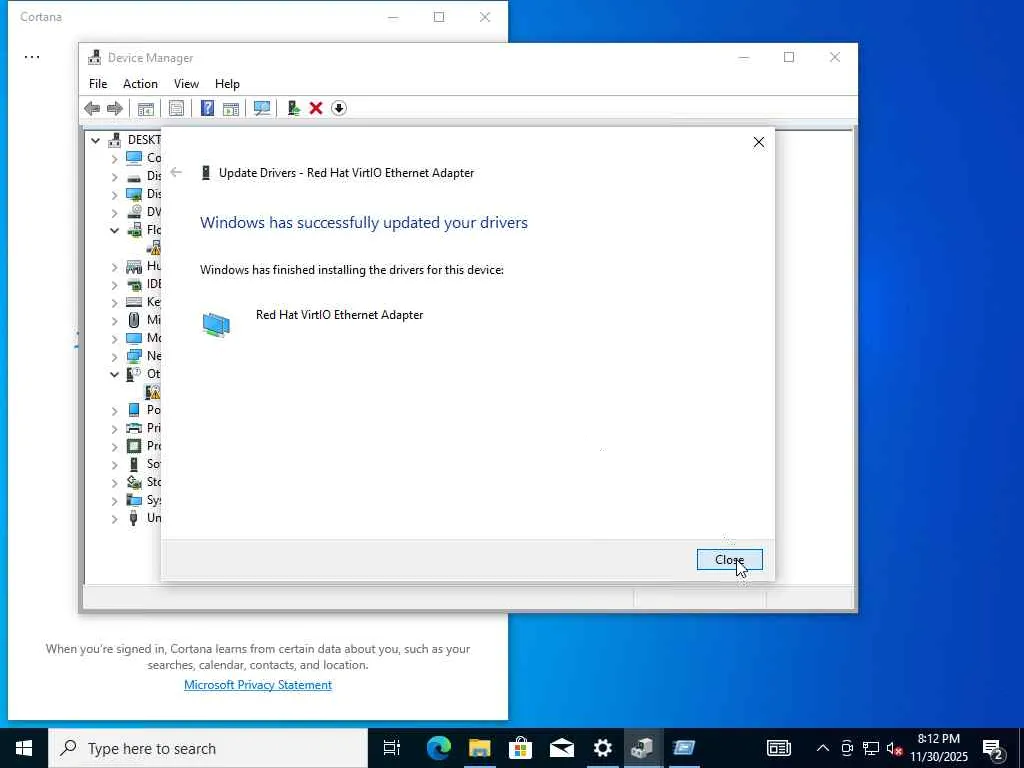Click the red X Uninstall device icon
Image resolution: width=1024 pixels, height=768 pixels.
[x=316, y=108]
